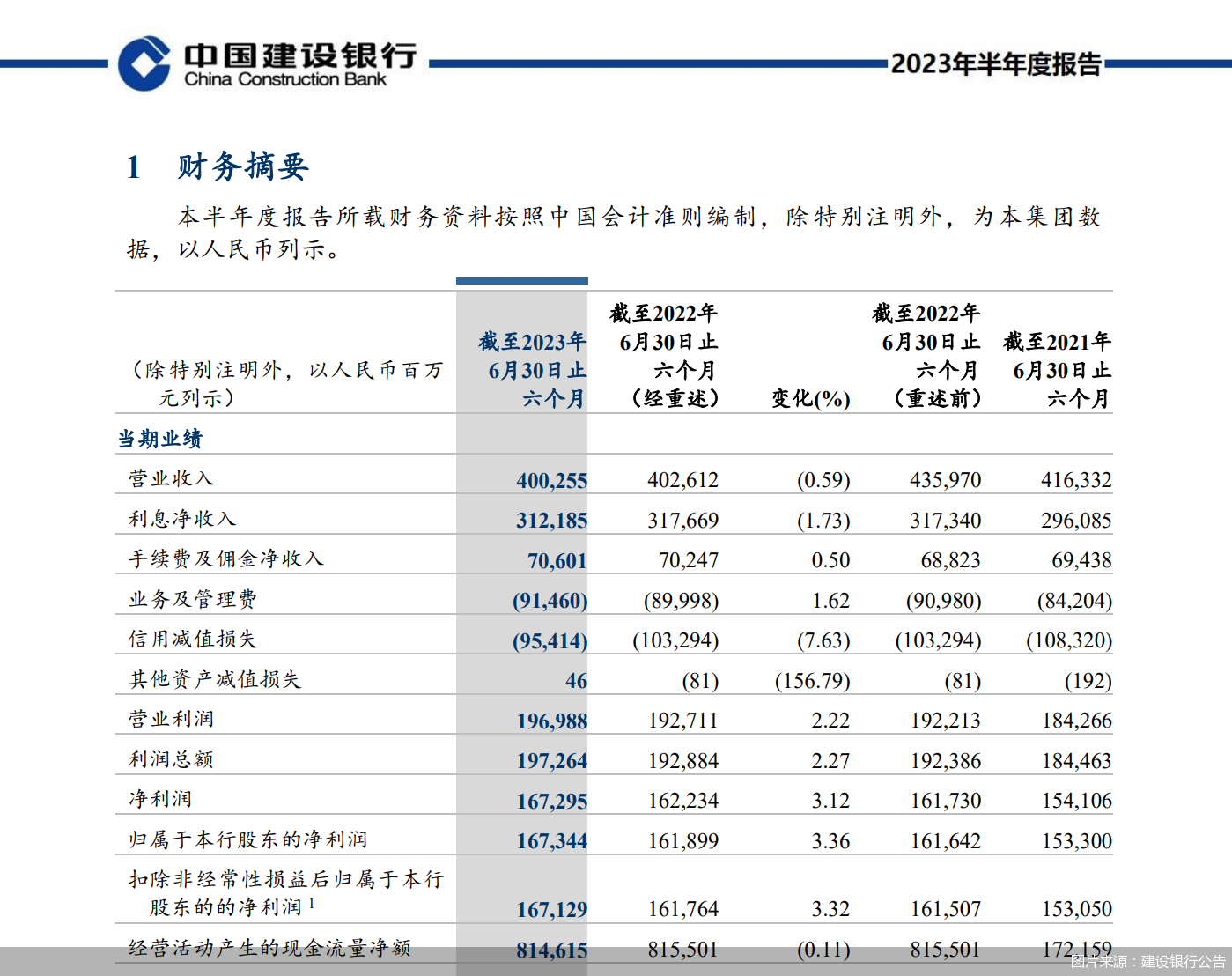This screenshot has width=1232, height=976.
Task: Click the 手续费及佣金净收入 row label
Action: (x=207, y=558)
